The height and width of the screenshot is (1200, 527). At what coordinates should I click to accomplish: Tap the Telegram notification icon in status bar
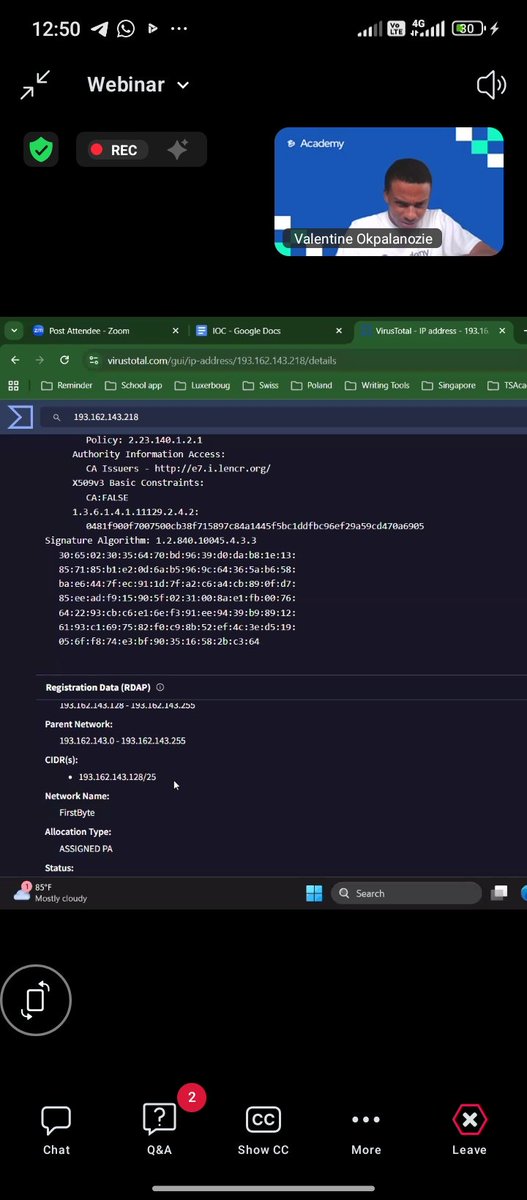101,29
